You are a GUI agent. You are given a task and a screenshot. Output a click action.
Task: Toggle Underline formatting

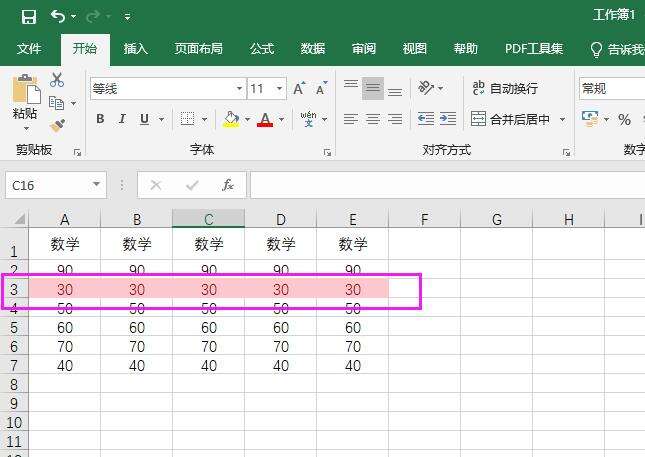(x=144, y=119)
